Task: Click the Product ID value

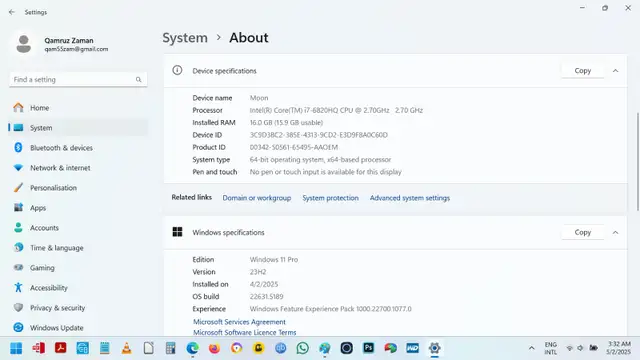Action: tap(293, 147)
